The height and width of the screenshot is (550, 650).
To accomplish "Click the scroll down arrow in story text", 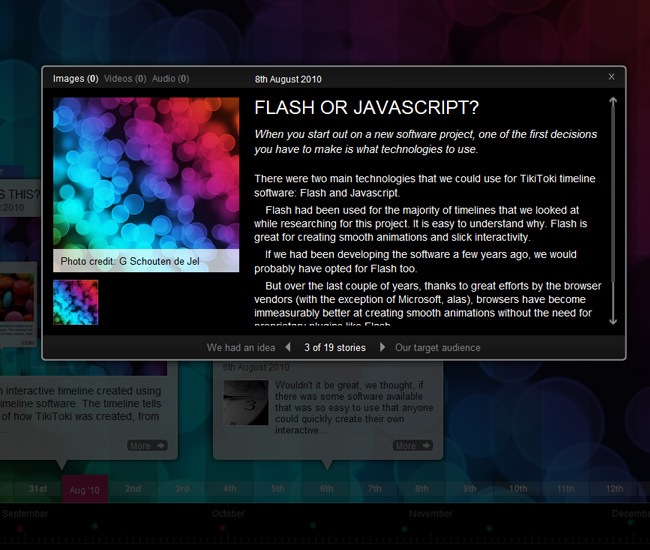I will (x=613, y=320).
